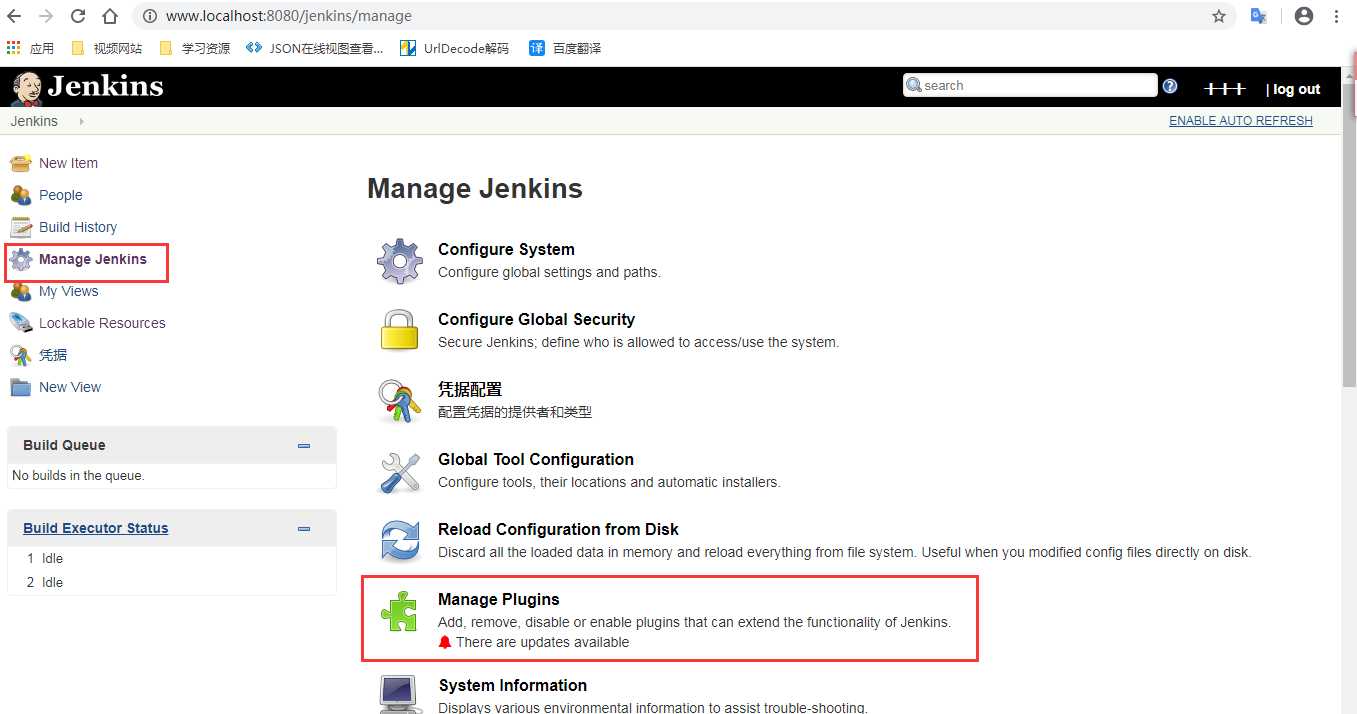Open 凭据配置 heading link
1357x714 pixels.
(x=470, y=389)
